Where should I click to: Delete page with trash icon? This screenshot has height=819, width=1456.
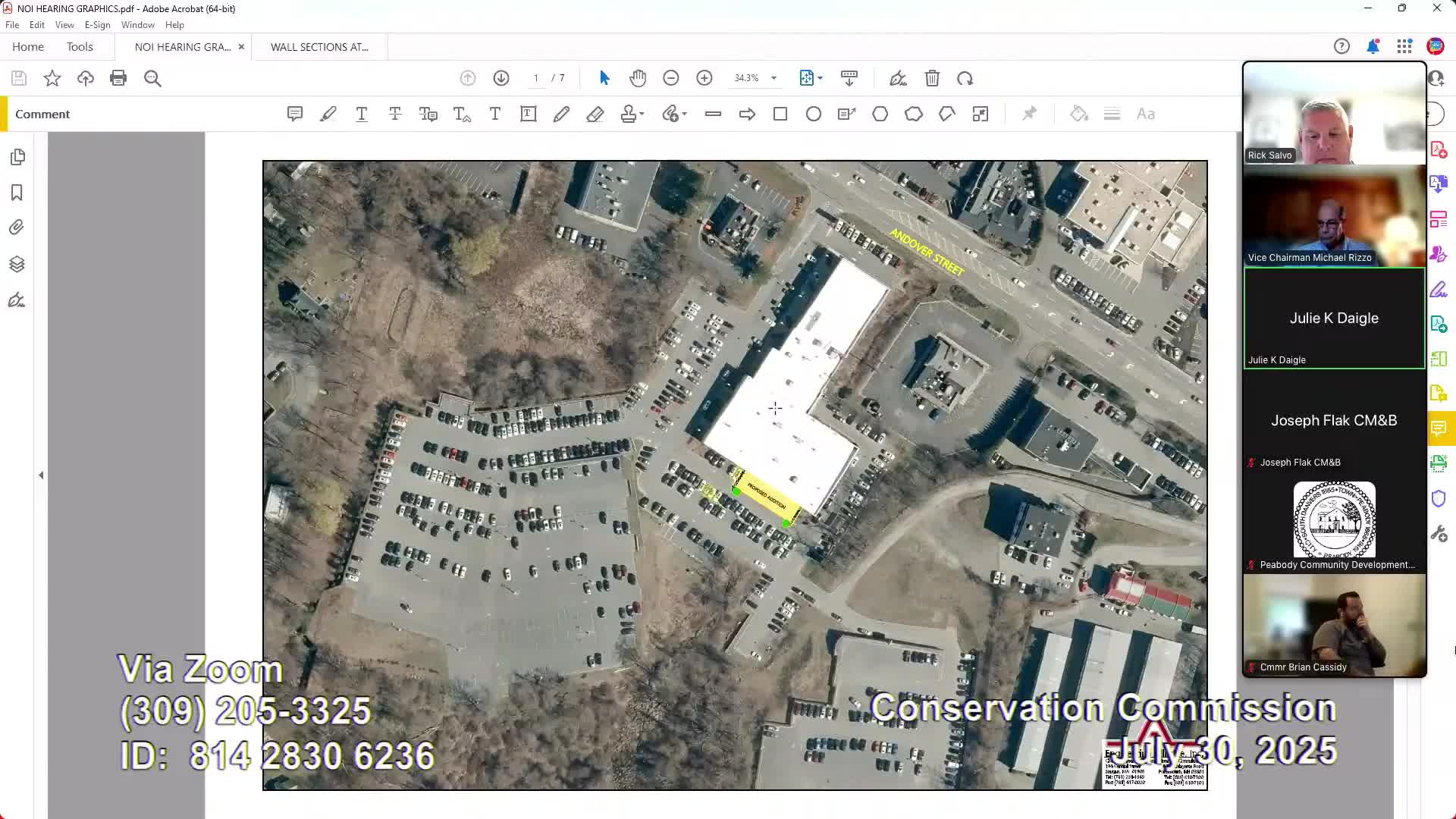click(932, 78)
